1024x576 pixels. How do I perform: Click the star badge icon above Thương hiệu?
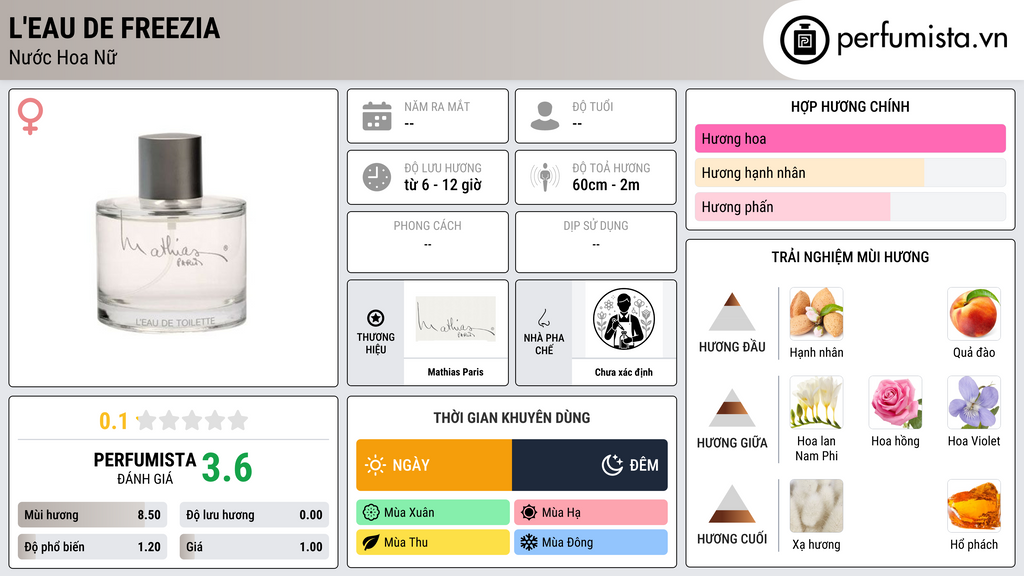pyautogui.click(x=376, y=318)
